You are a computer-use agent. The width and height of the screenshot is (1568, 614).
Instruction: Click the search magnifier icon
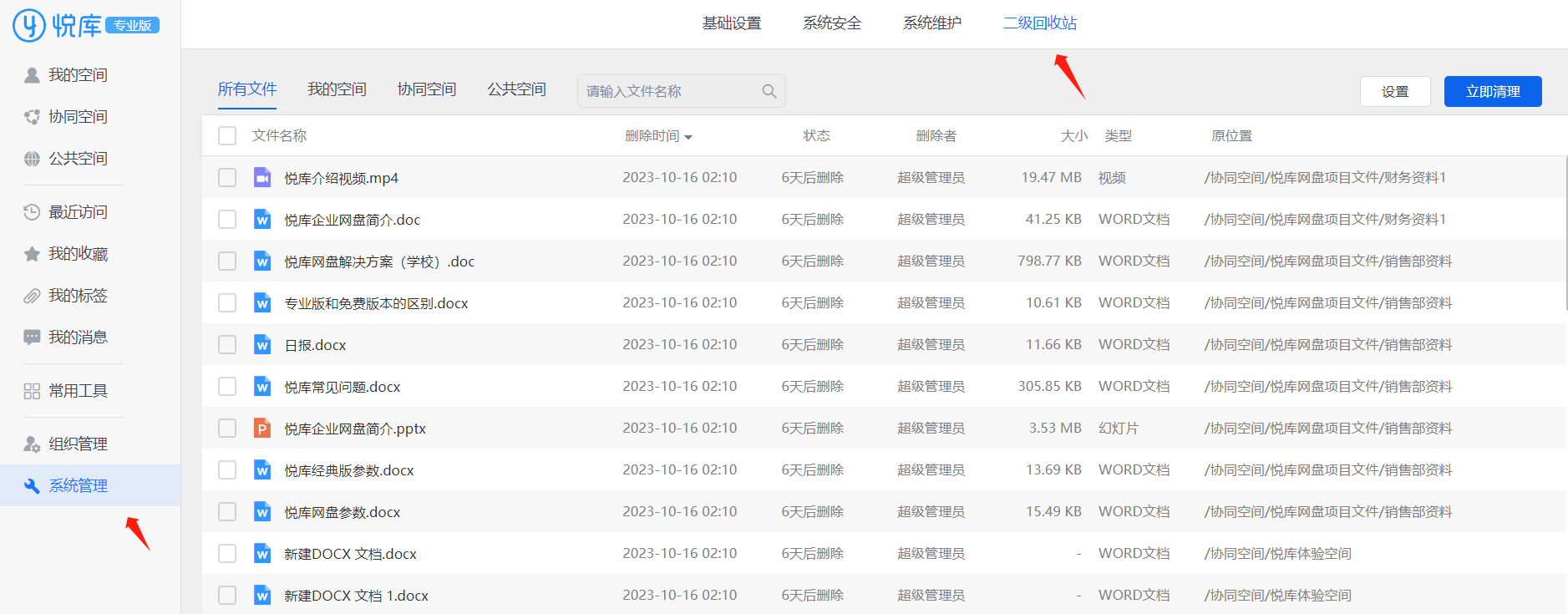[x=769, y=91]
